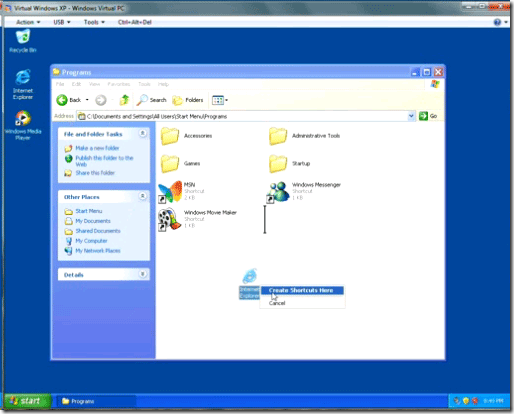Collapse the File and Folder Tasks panel

click(x=143, y=134)
